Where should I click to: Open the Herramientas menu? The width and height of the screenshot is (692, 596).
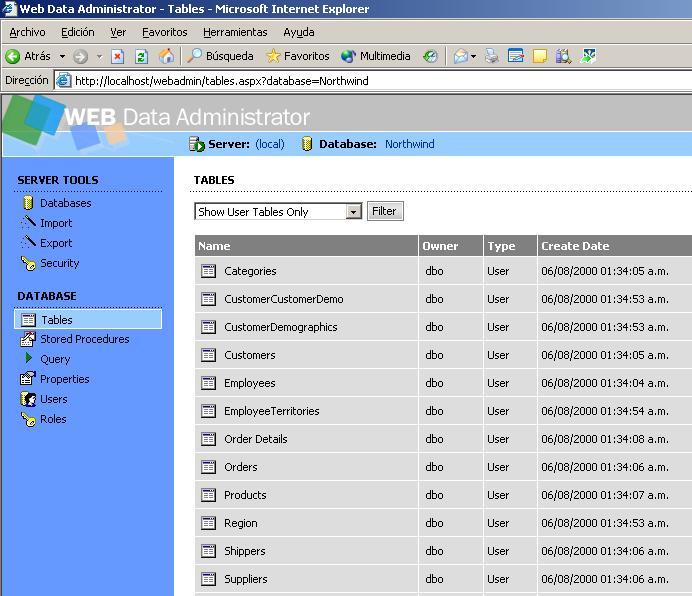(235, 32)
